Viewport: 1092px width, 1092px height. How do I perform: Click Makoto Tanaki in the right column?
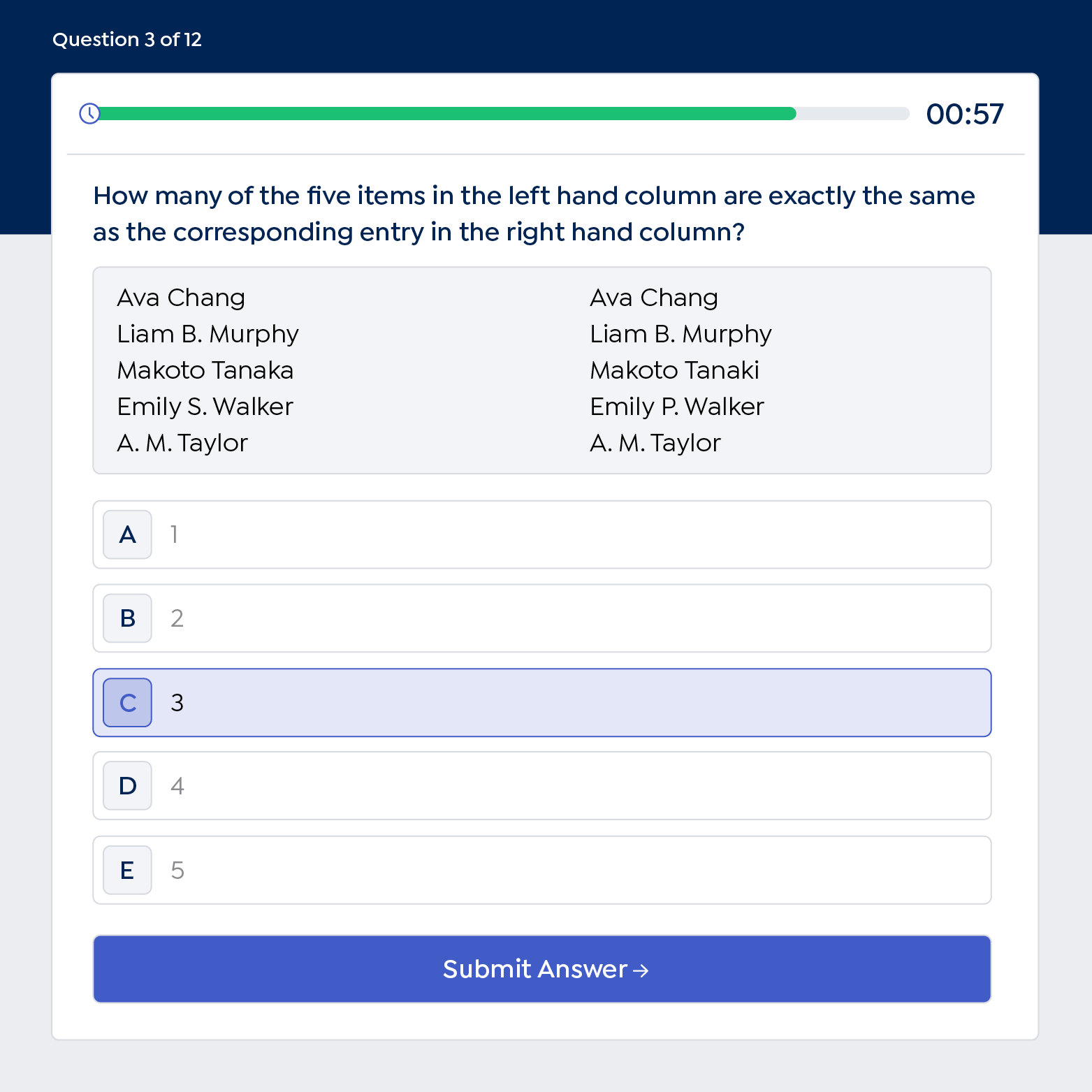click(674, 370)
